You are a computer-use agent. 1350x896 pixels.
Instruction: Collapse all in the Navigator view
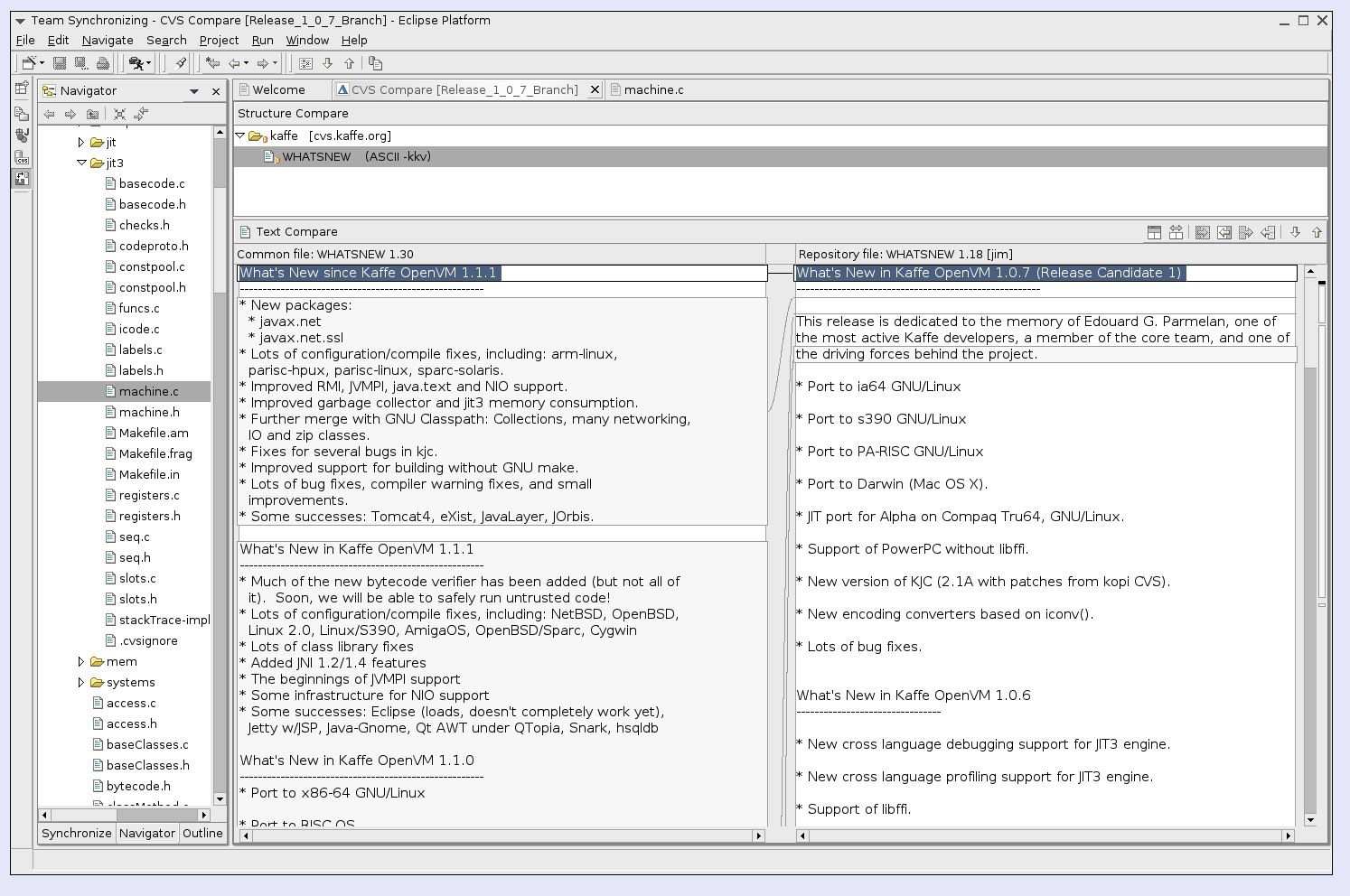tap(119, 114)
